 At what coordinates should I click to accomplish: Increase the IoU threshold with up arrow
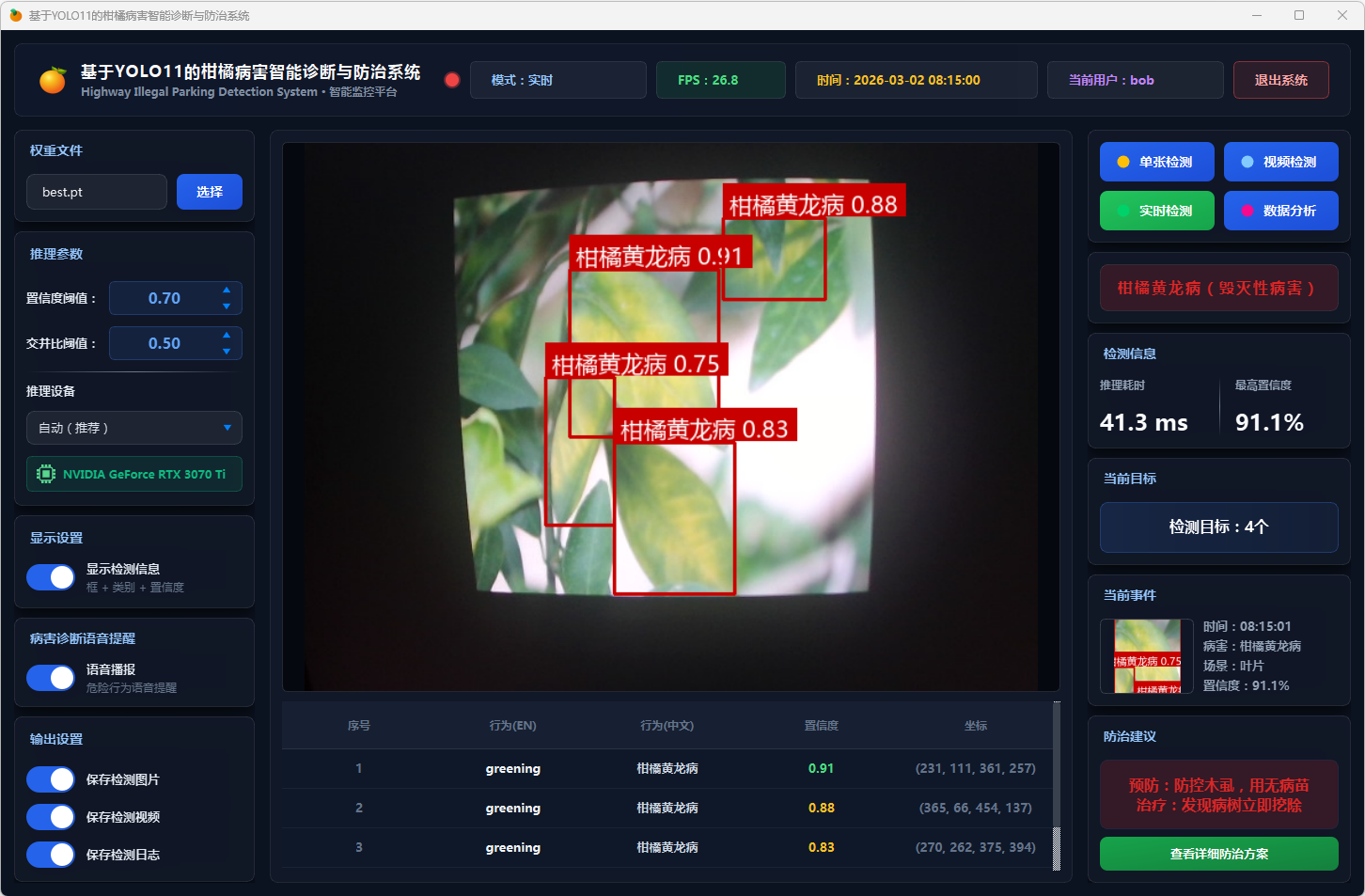pyautogui.click(x=227, y=335)
